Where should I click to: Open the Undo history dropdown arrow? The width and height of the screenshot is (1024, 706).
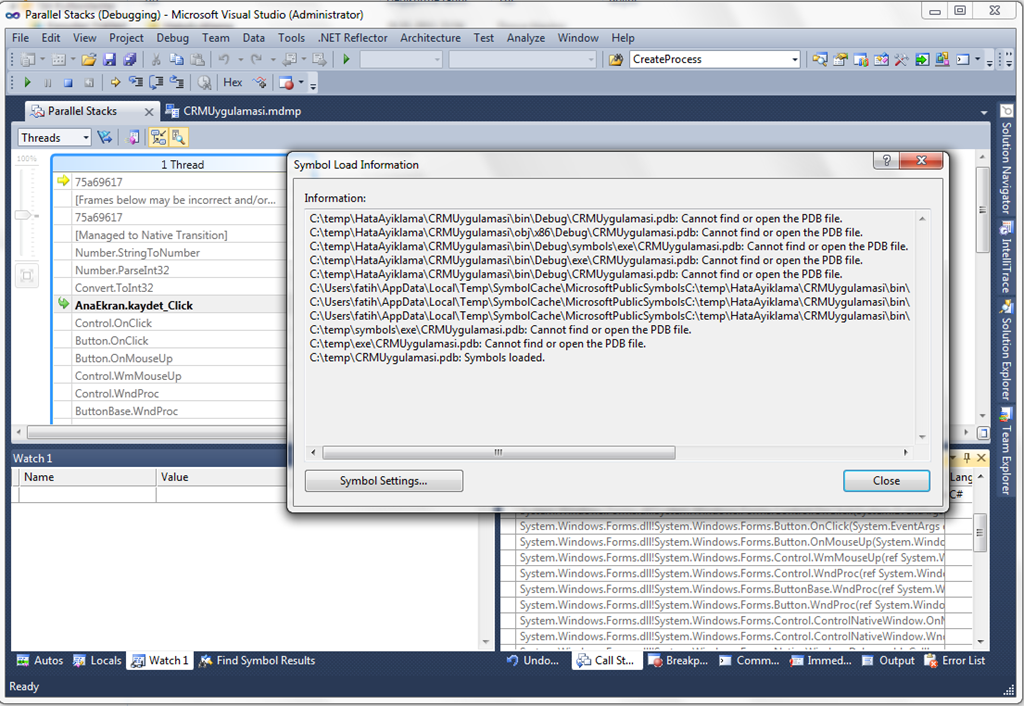point(240,59)
